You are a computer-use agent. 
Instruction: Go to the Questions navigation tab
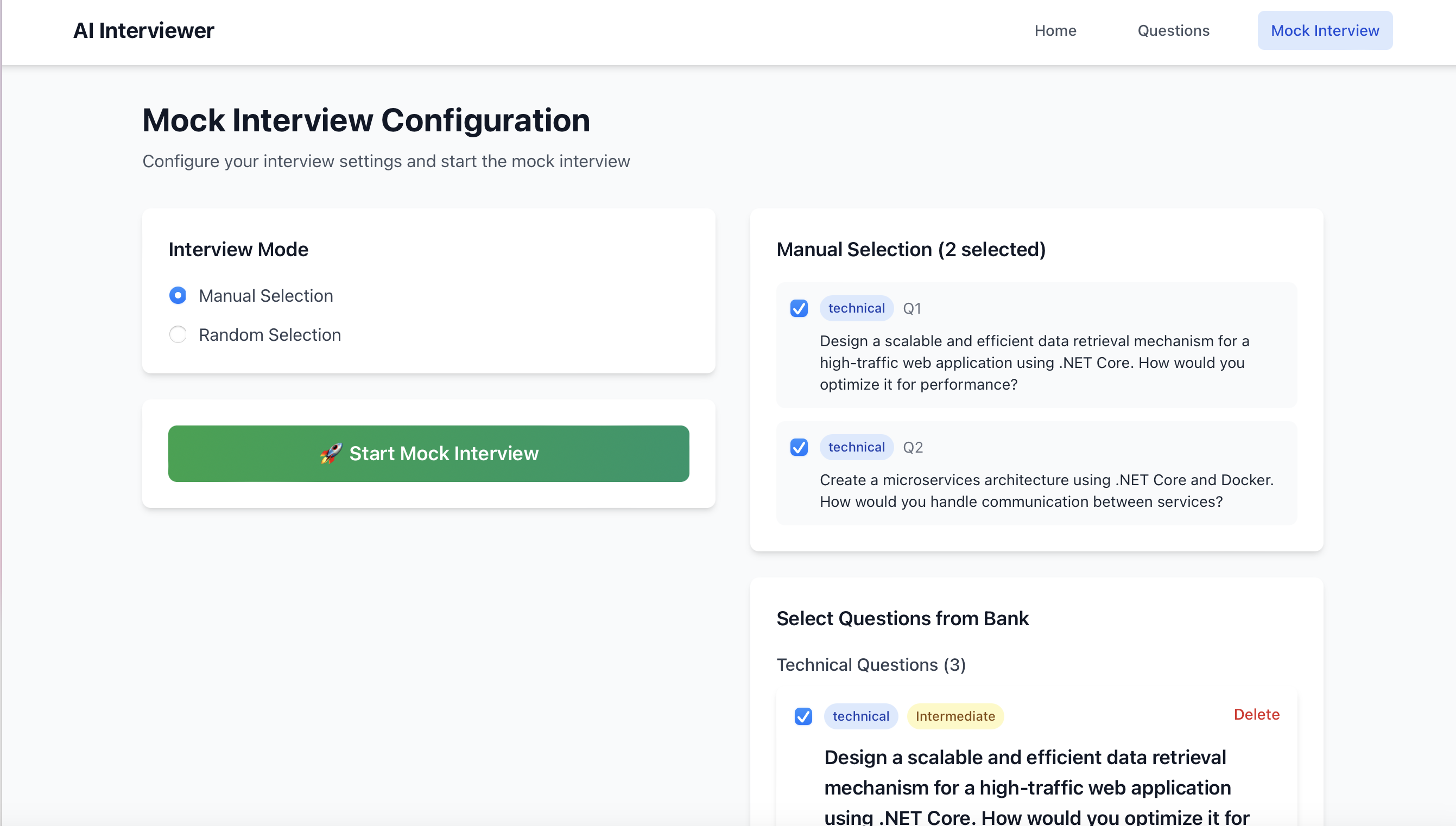[1173, 30]
